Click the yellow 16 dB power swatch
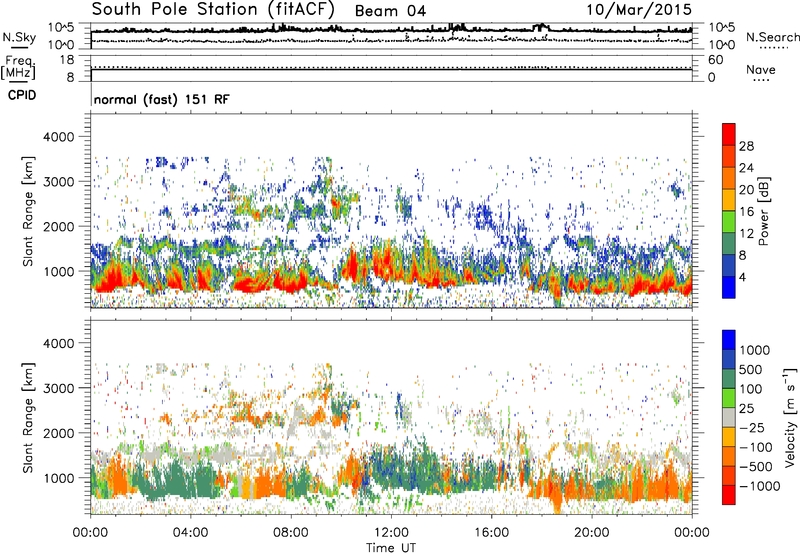The width and height of the screenshot is (800, 554). (x=729, y=199)
